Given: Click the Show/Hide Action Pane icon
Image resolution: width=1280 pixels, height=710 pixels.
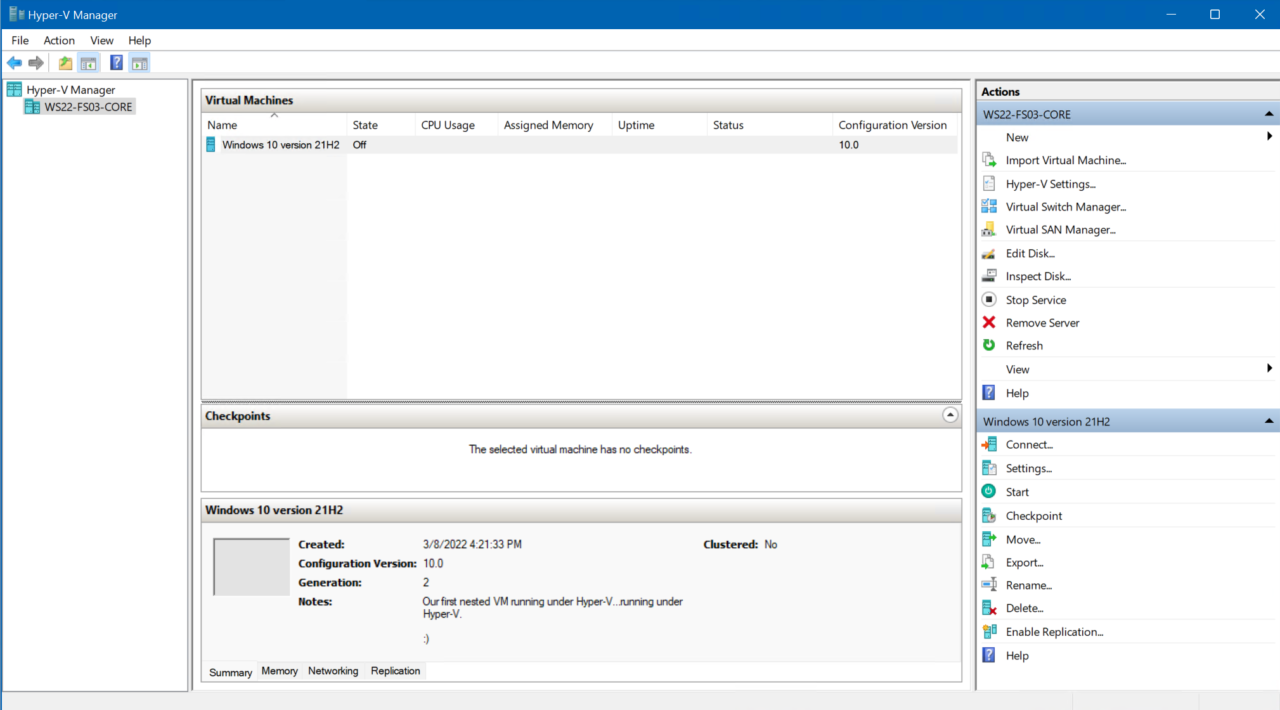Looking at the screenshot, I should 139,63.
